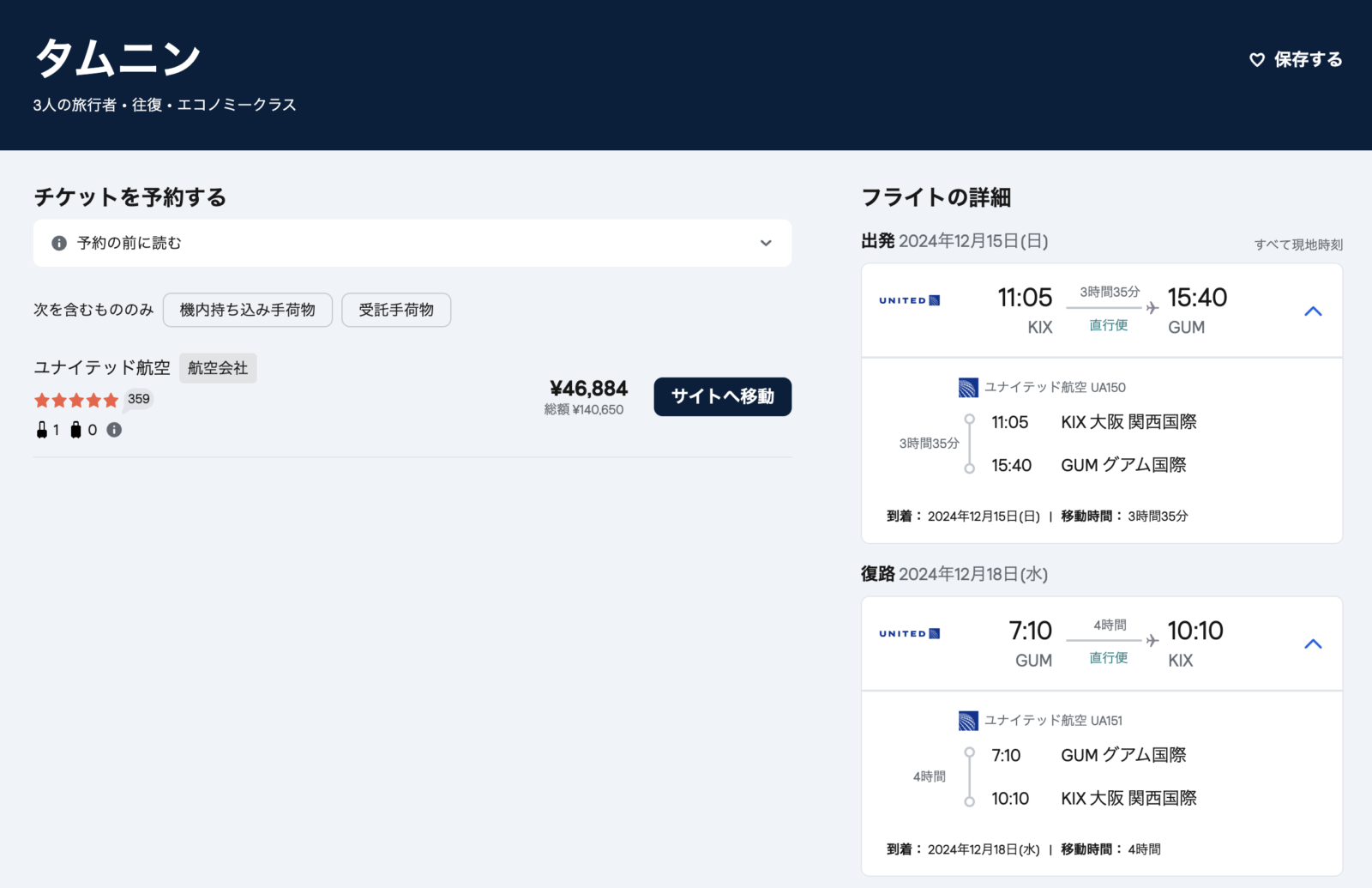
Task: Click the carry-on bag icon showing 1
Action: coord(42,430)
